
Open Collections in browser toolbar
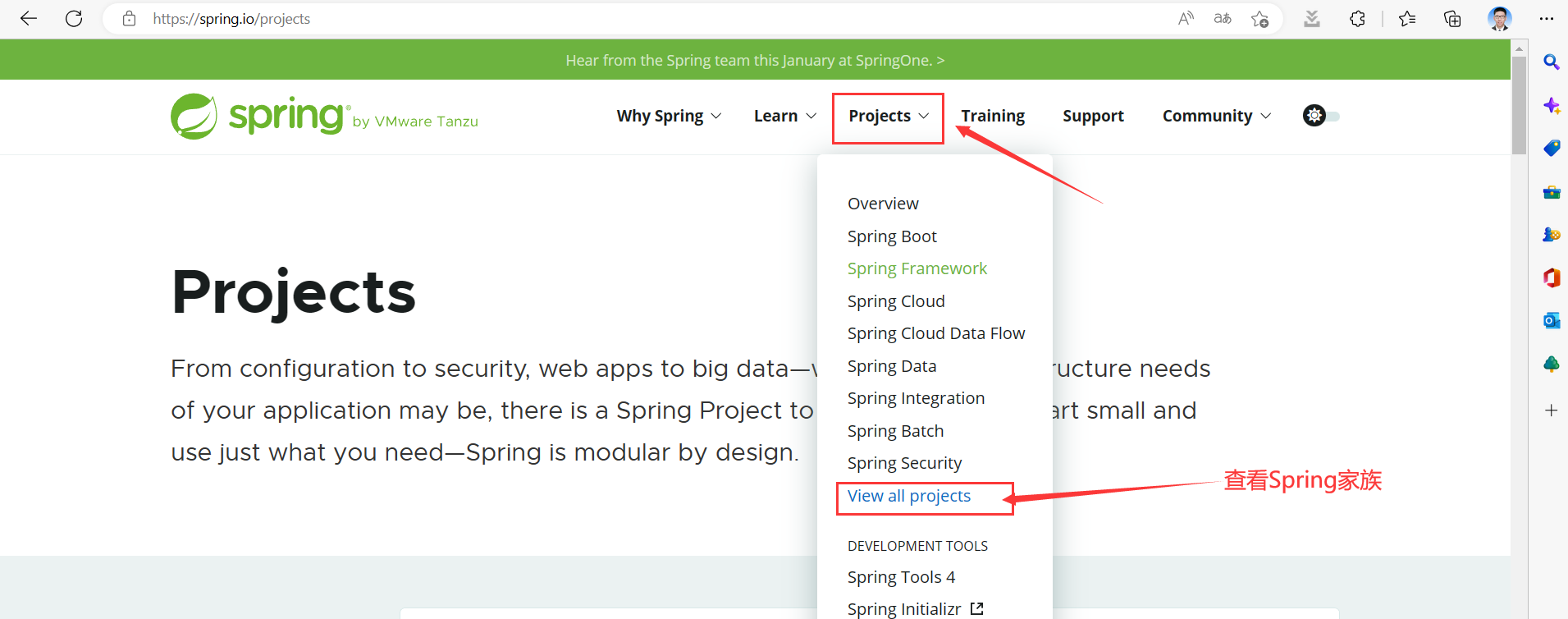point(1452,18)
